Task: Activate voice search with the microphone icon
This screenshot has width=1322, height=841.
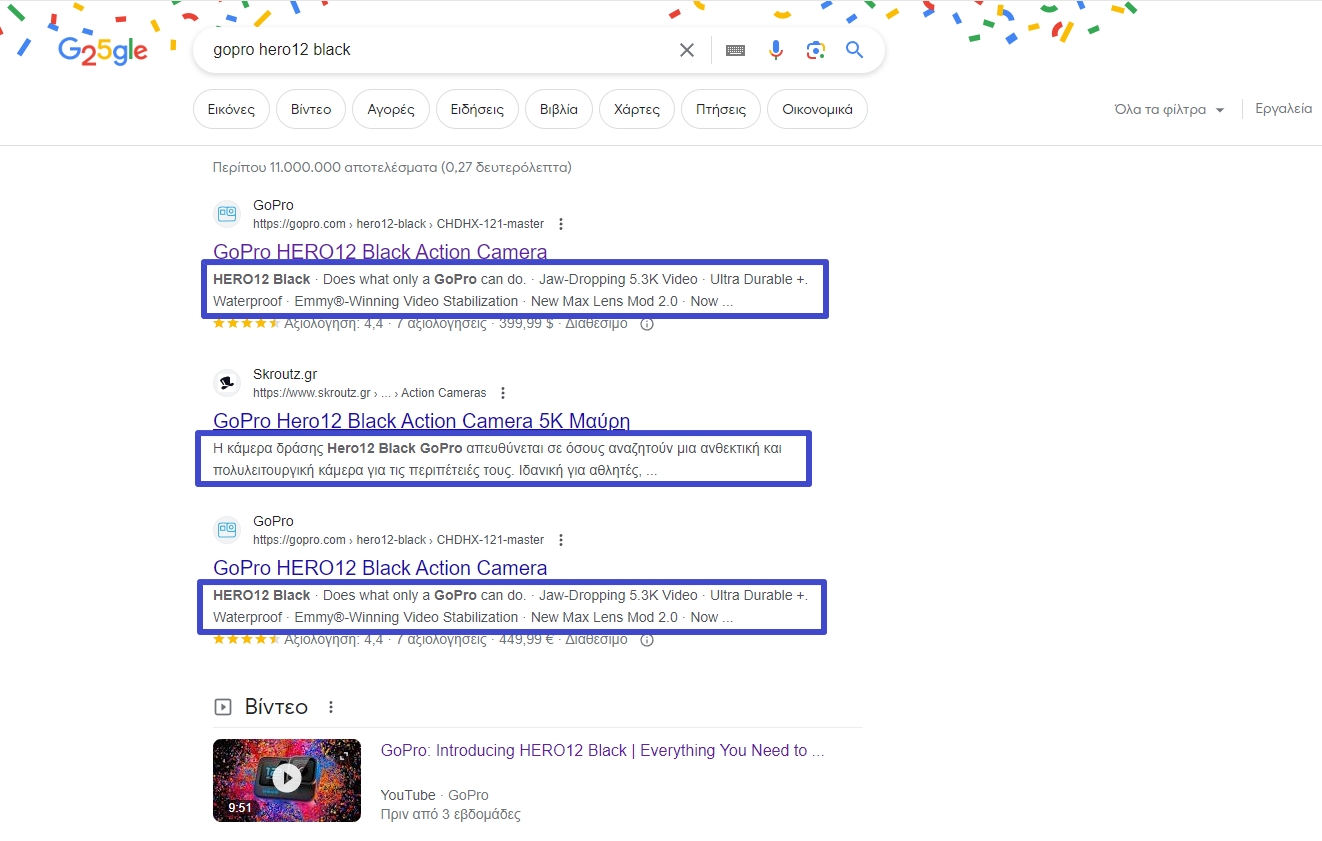Action: tap(776, 49)
